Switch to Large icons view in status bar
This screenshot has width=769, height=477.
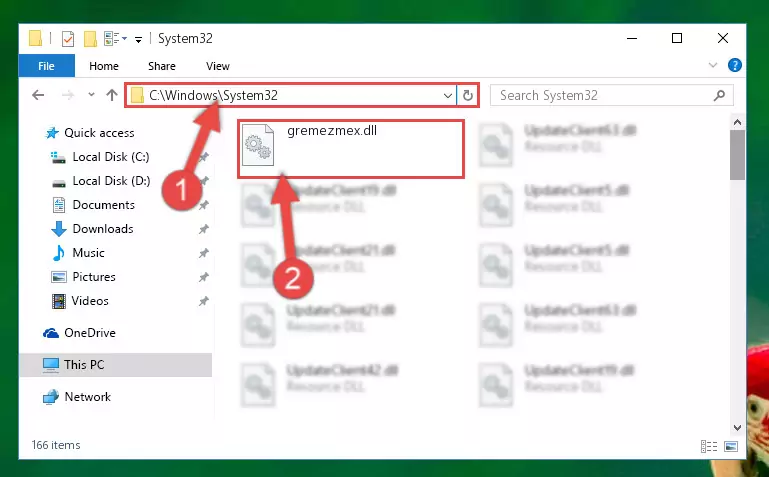click(x=731, y=446)
